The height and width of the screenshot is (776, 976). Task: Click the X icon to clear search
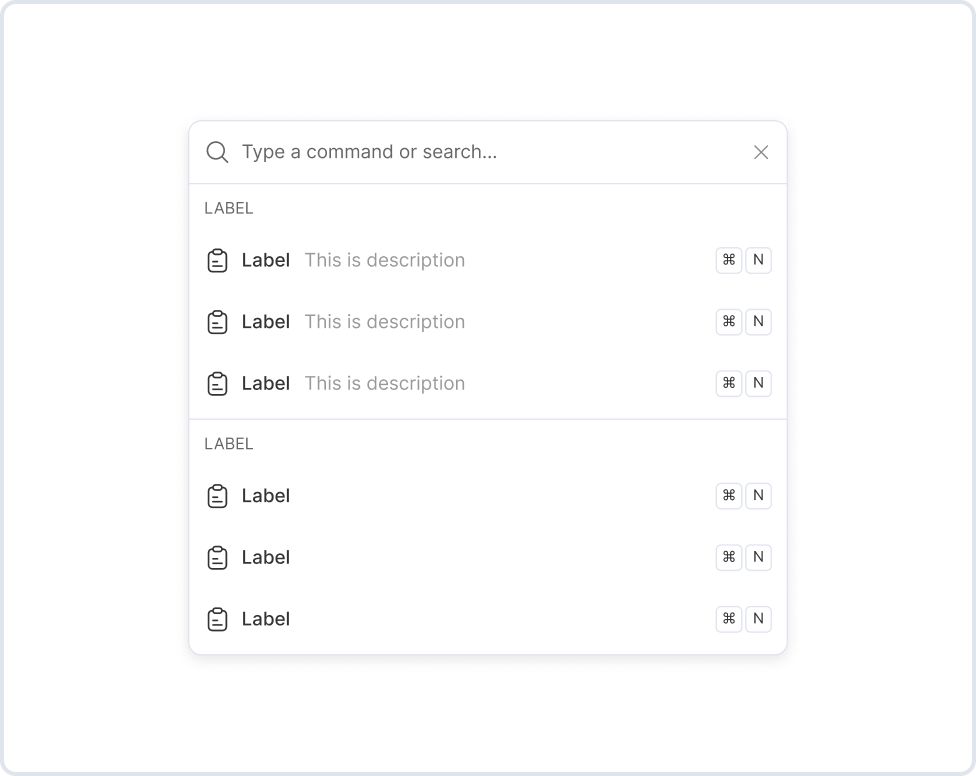pyautogui.click(x=761, y=152)
